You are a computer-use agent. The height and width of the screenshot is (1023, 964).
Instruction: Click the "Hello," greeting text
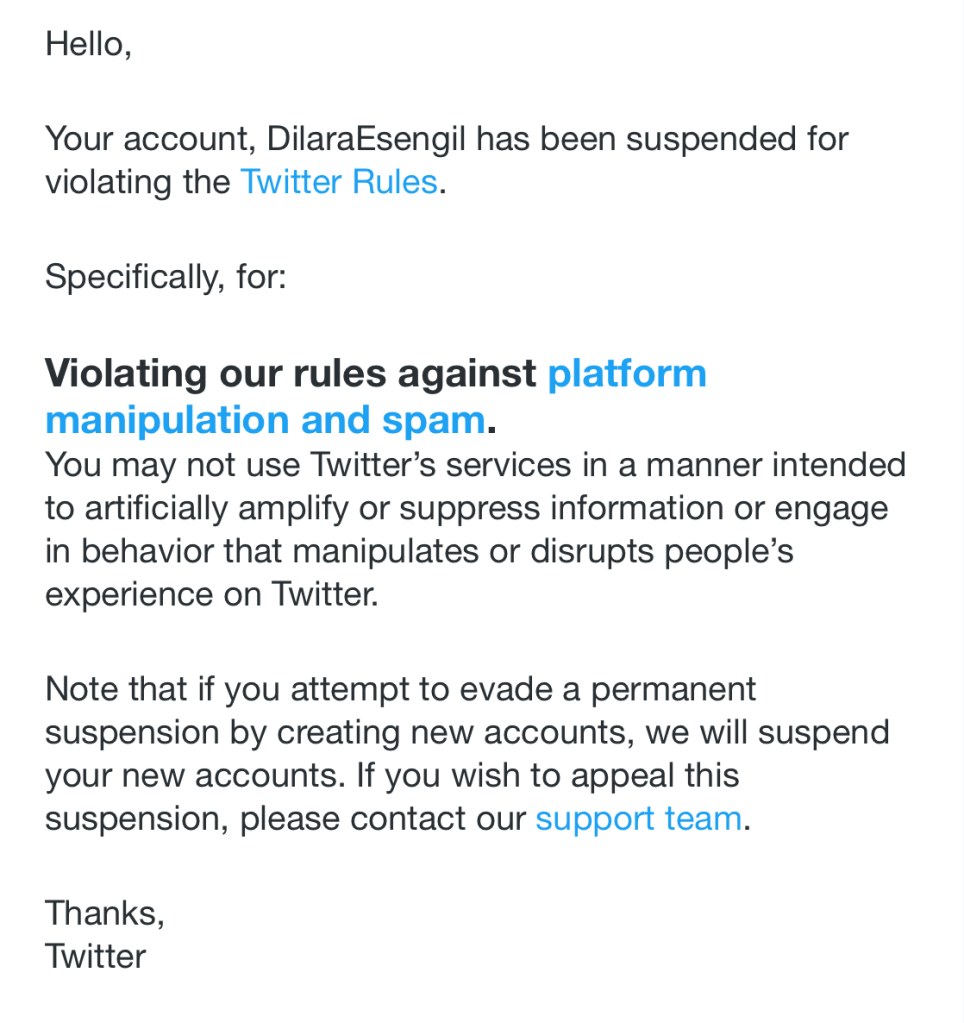click(x=88, y=44)
